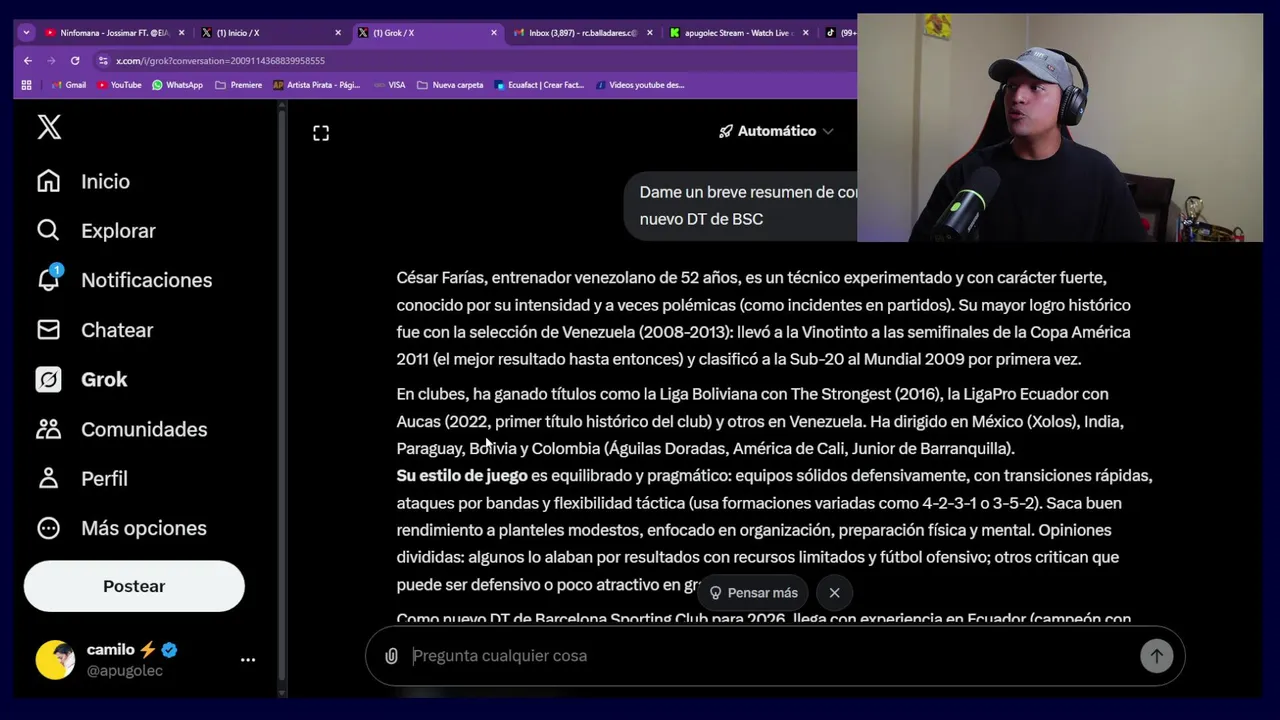Focus the Pregunta cualquier cosa input

pyautogui.click(x=770, y=656)
